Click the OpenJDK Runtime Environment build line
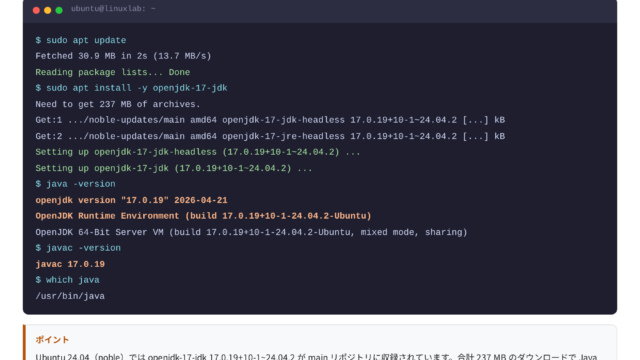 click(203, 216)
